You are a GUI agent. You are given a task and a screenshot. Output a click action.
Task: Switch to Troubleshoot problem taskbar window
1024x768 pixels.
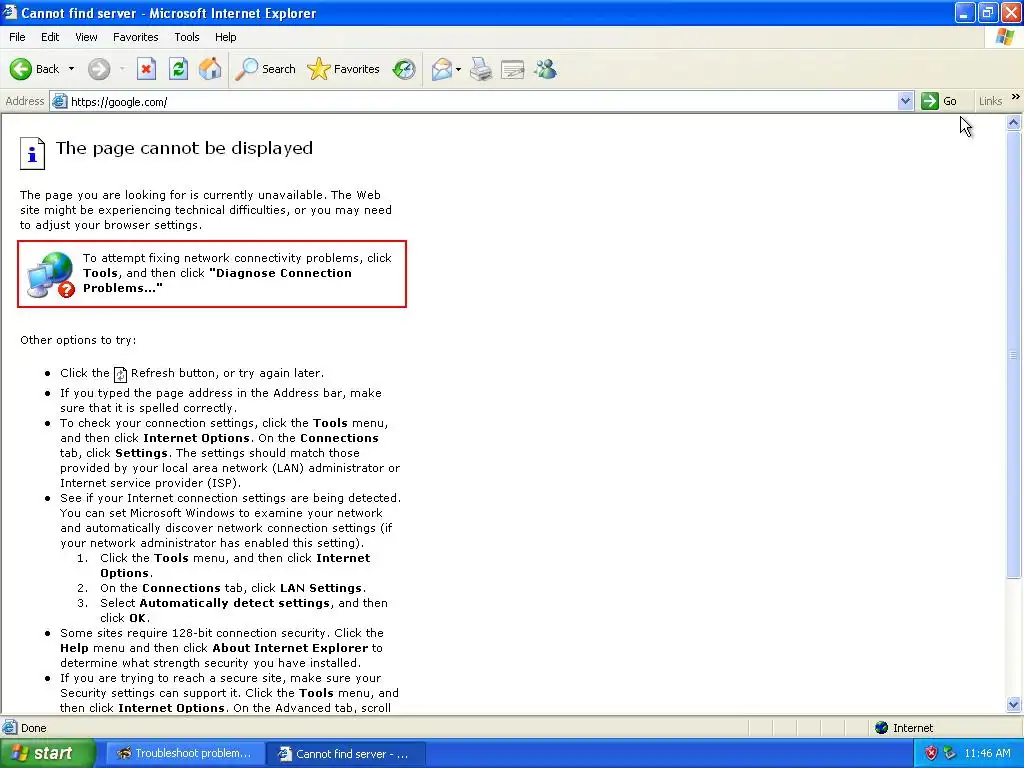[184, 754]
